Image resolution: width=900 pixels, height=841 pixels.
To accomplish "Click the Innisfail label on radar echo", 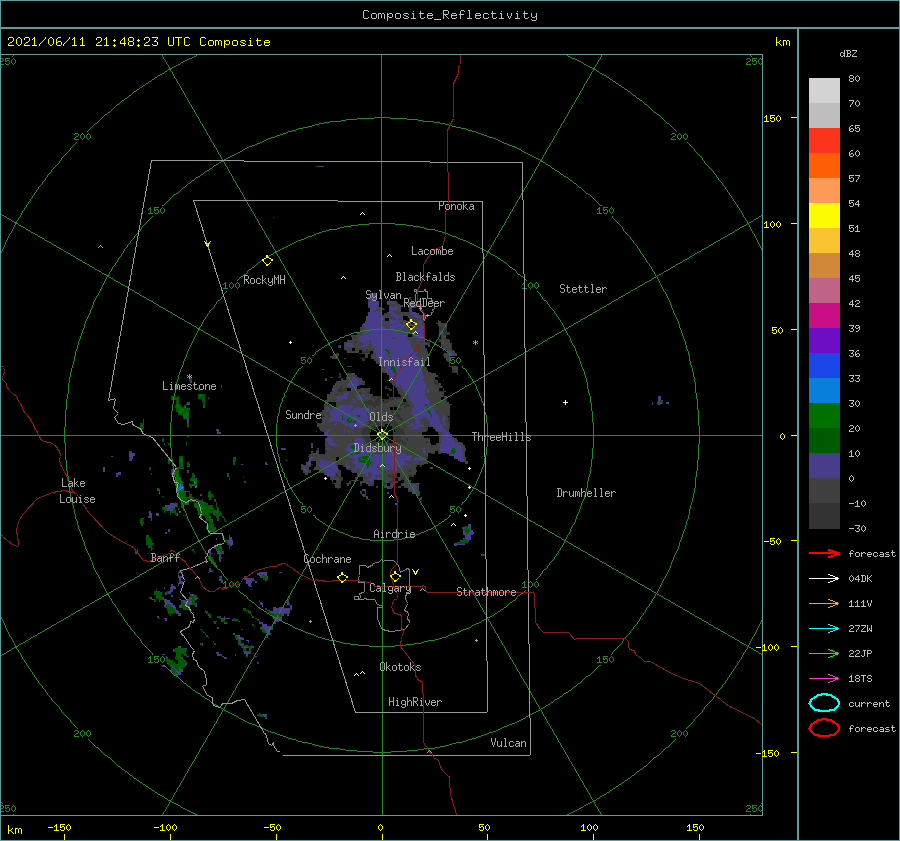I will tap(404, 362).
